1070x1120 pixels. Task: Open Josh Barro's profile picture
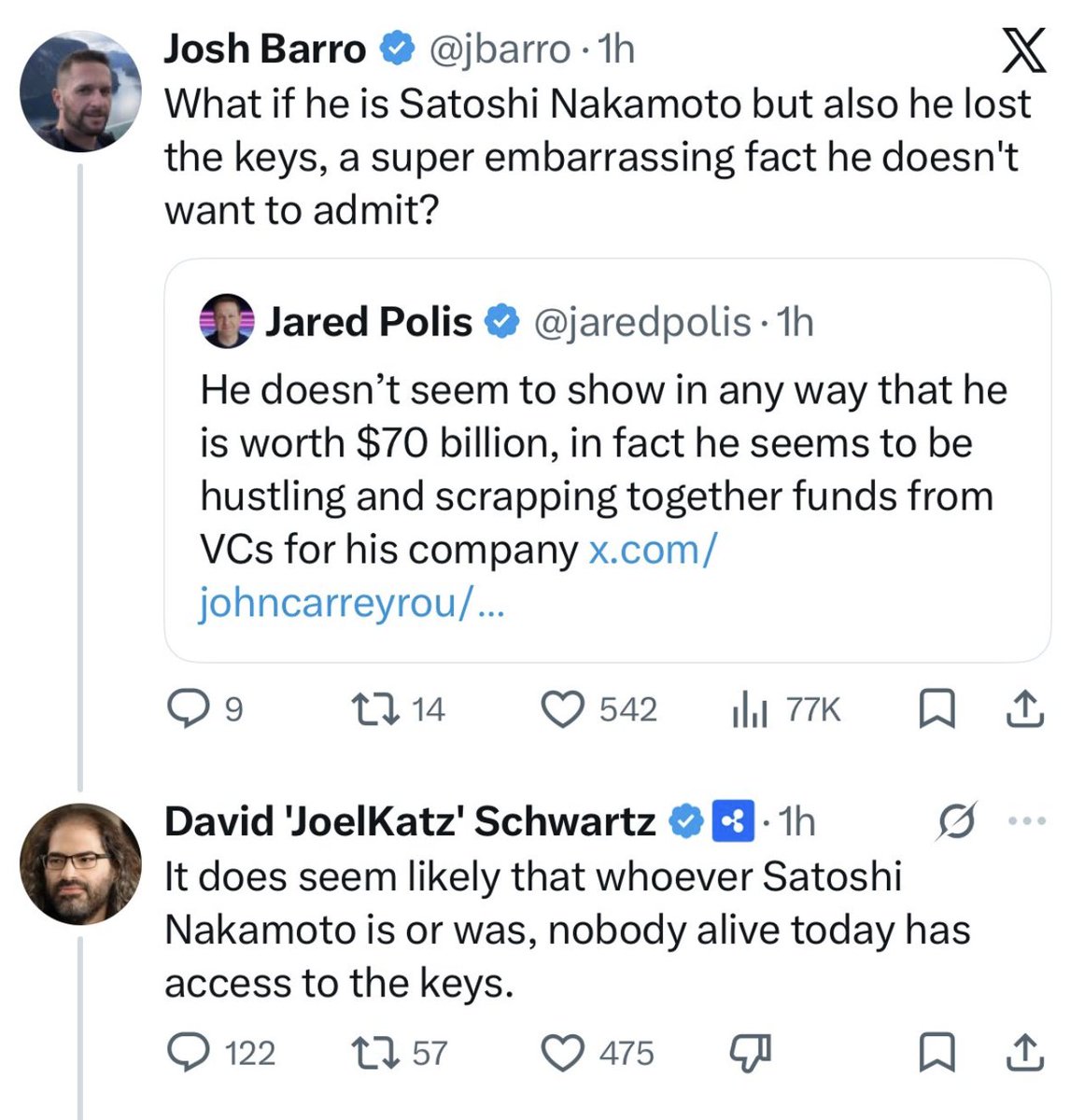click(81, 91)
